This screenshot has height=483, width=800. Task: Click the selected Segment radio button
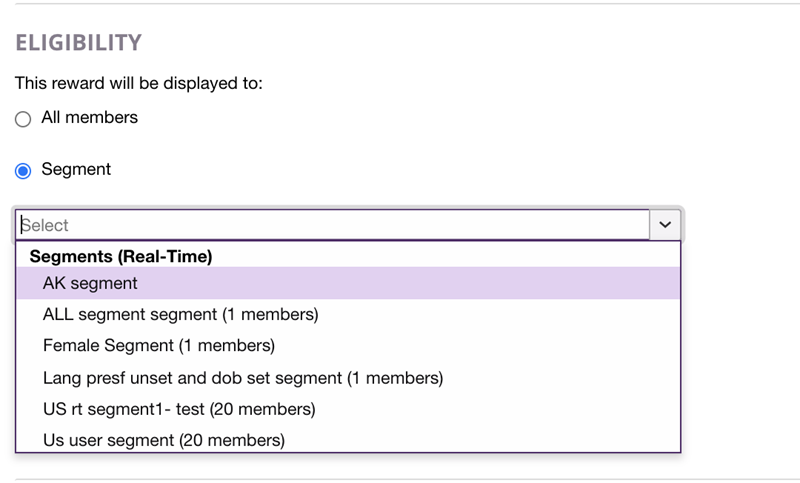(23, 171)
